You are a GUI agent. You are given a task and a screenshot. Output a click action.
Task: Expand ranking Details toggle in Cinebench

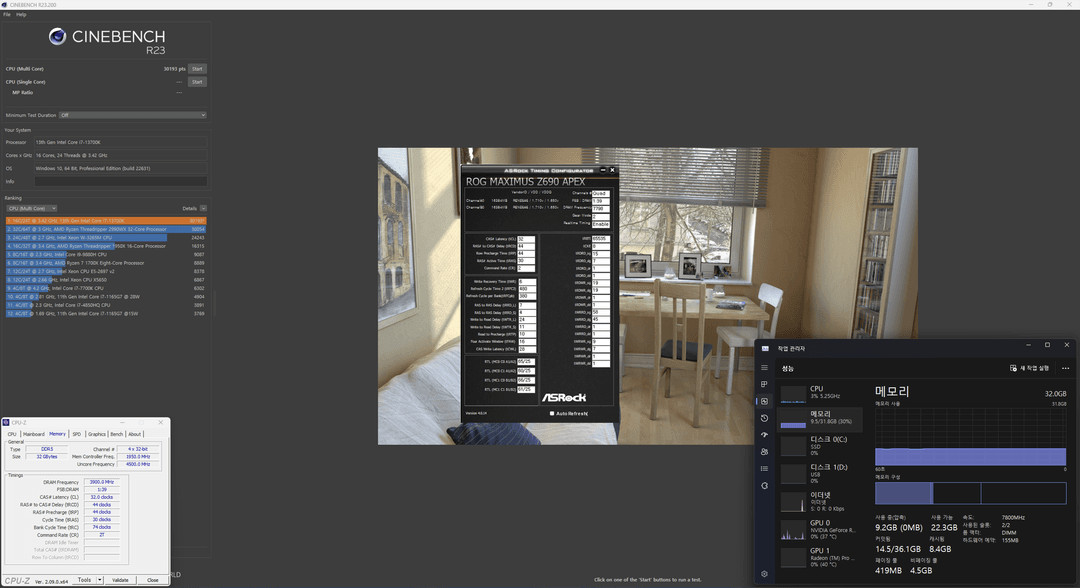pos(203,208)
